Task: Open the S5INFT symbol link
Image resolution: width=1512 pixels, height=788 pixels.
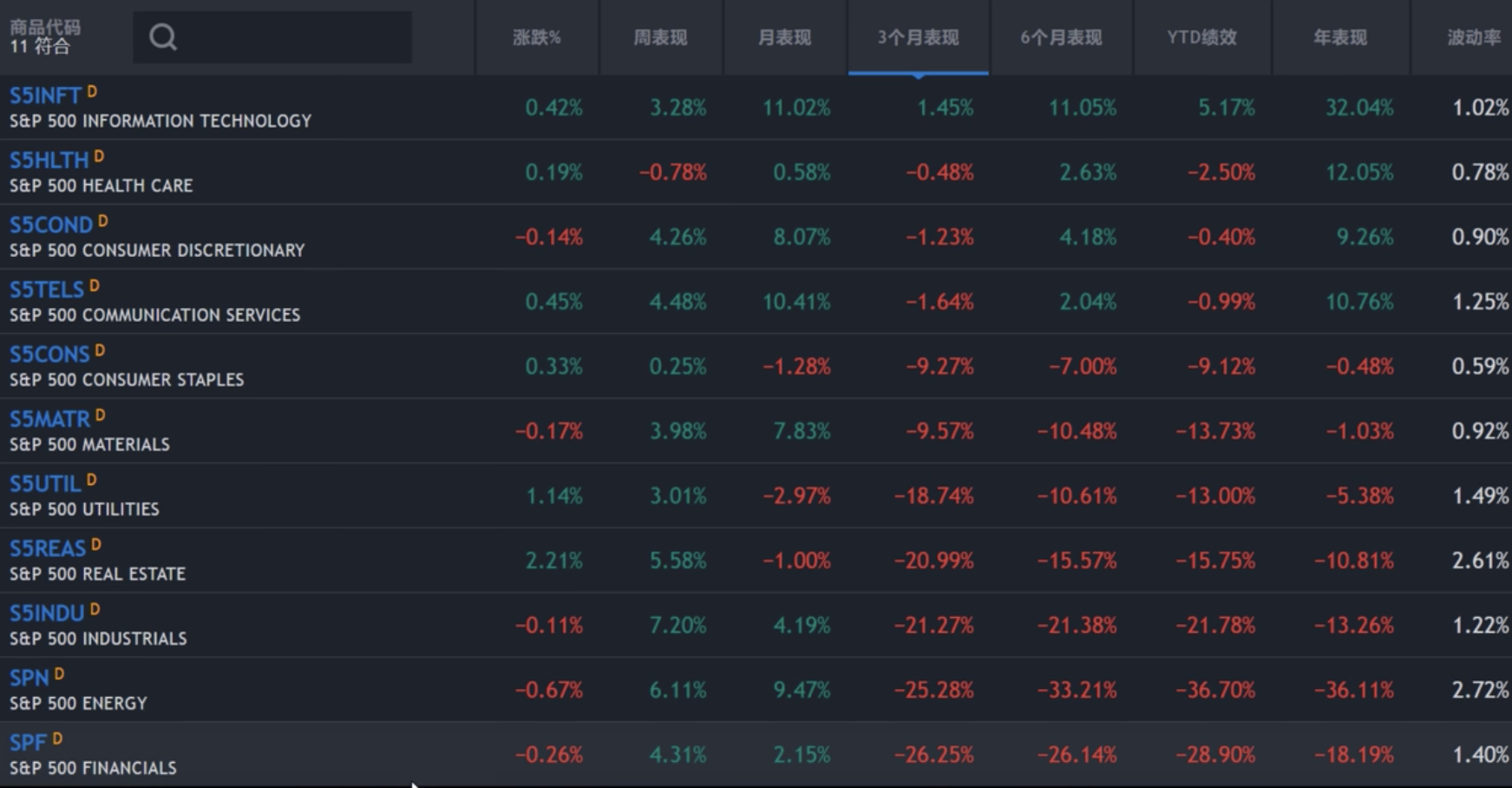Action: tap(45, 95)
